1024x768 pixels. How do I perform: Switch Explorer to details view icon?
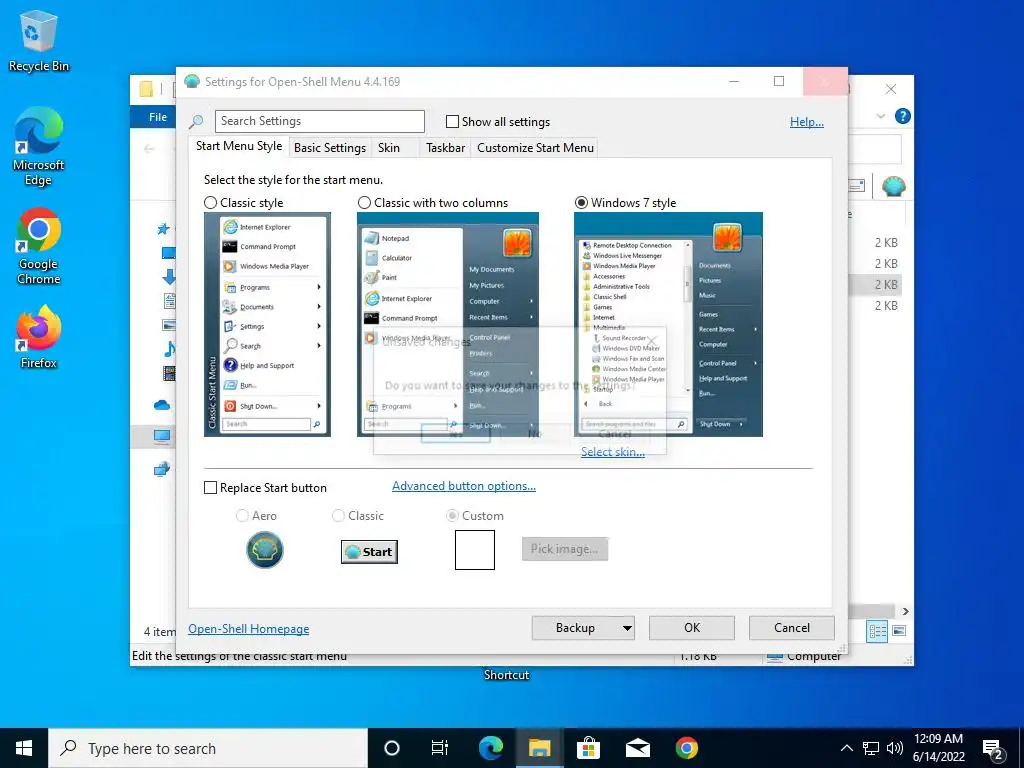click(877, 630)
